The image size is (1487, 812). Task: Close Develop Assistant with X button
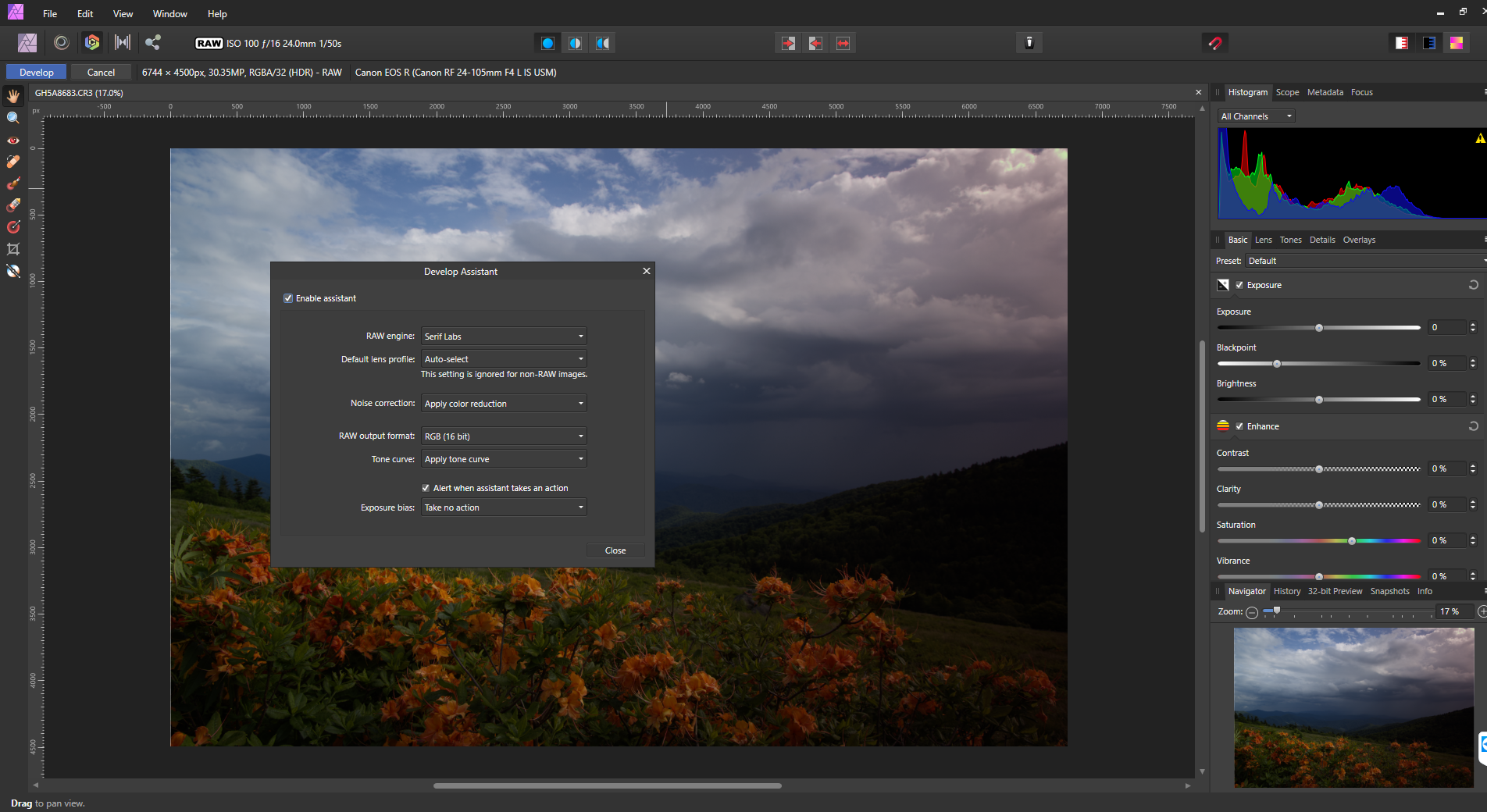[x=646, y=271]
